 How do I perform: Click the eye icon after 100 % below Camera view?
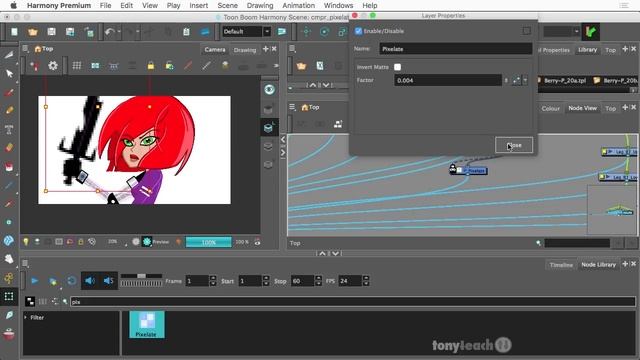pyautogui.click(x=257, y=242)
